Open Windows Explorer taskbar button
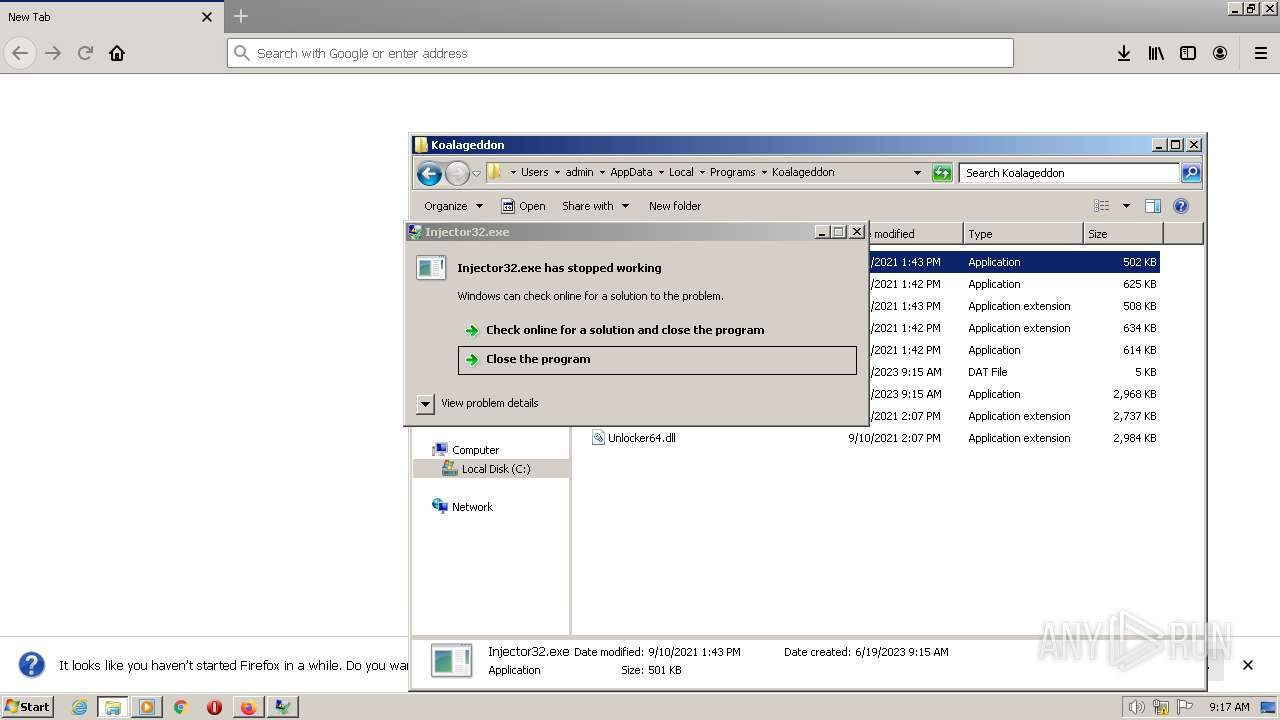 click(x=112, y=707)
